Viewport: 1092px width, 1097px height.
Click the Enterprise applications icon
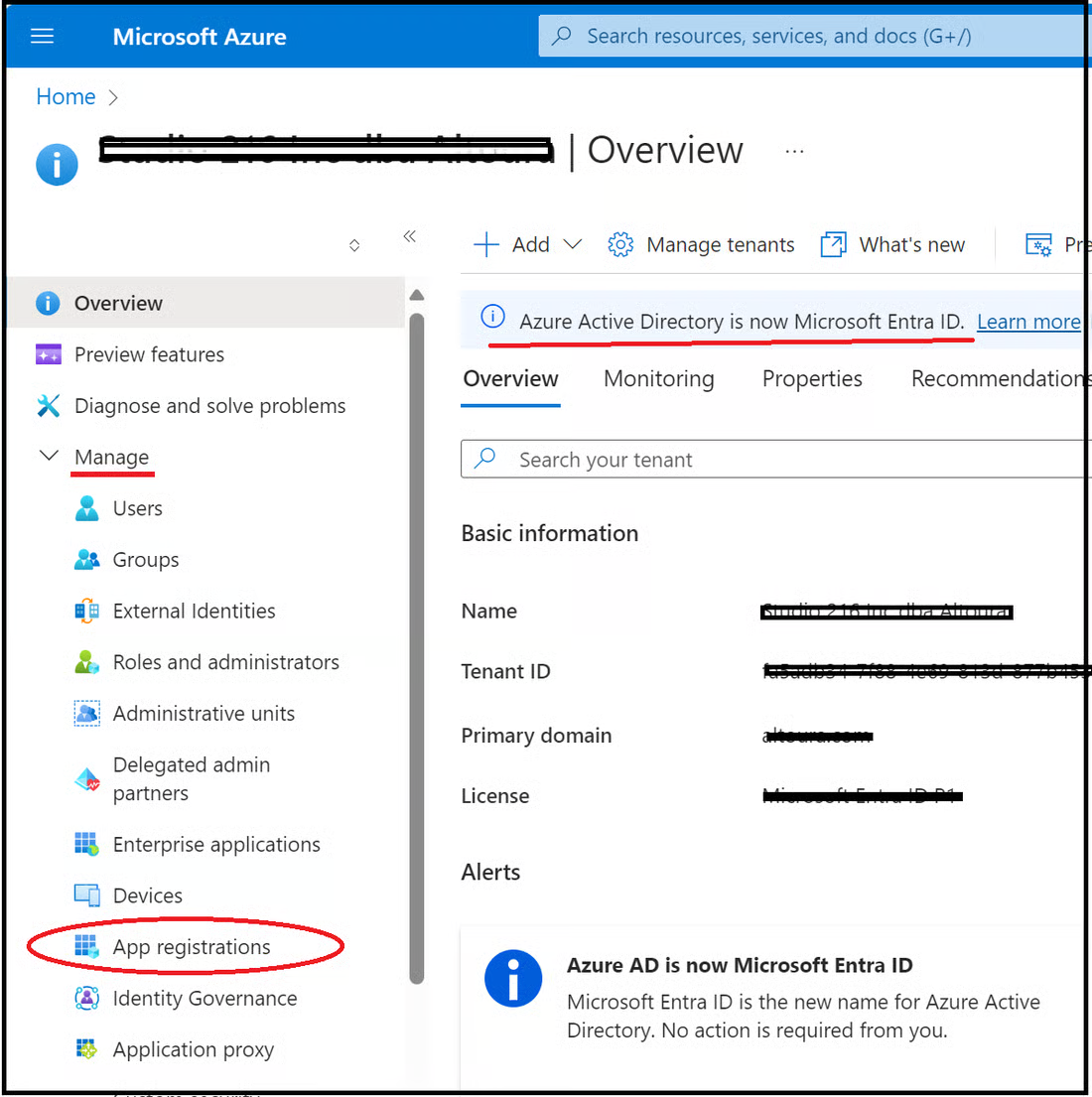(x=86, y=845)
